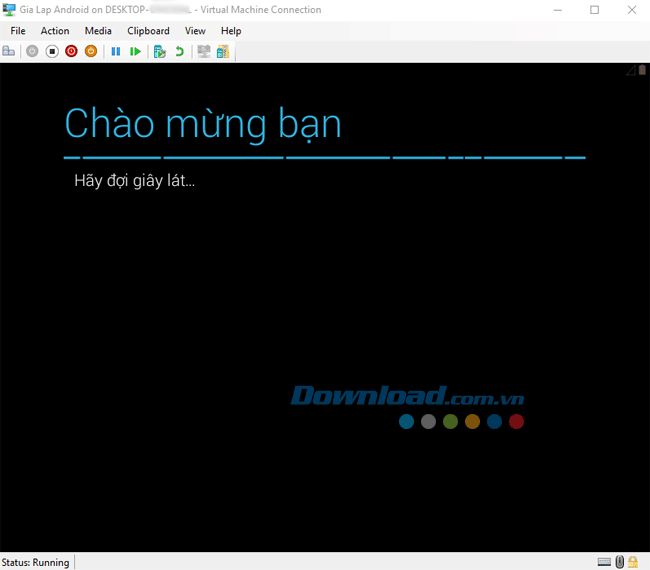Turn off the virtual machine
650x570 pixels.
click(x=52, y=51)
